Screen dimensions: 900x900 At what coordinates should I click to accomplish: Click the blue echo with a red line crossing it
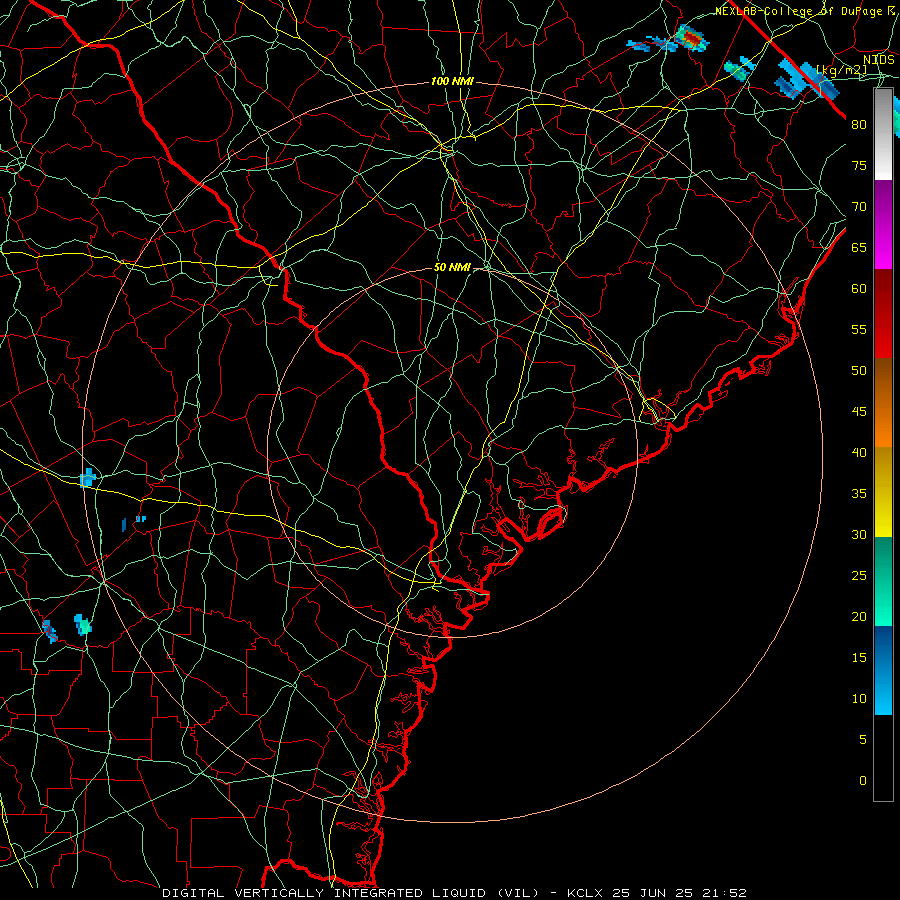pyautogui.click(x=49, y=631)
